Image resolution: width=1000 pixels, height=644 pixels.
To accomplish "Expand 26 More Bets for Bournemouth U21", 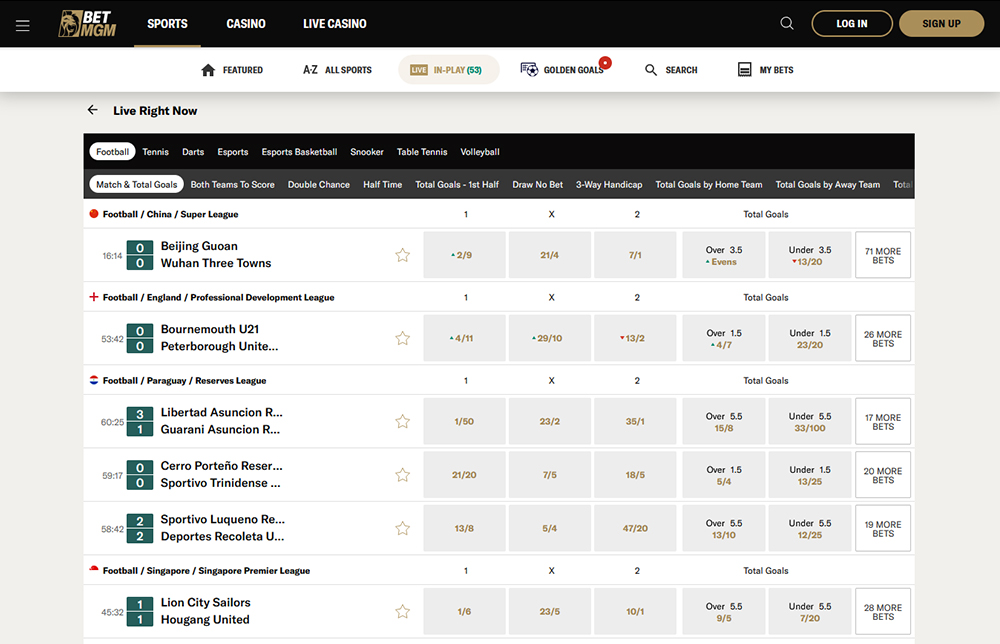I will point(882,338).
